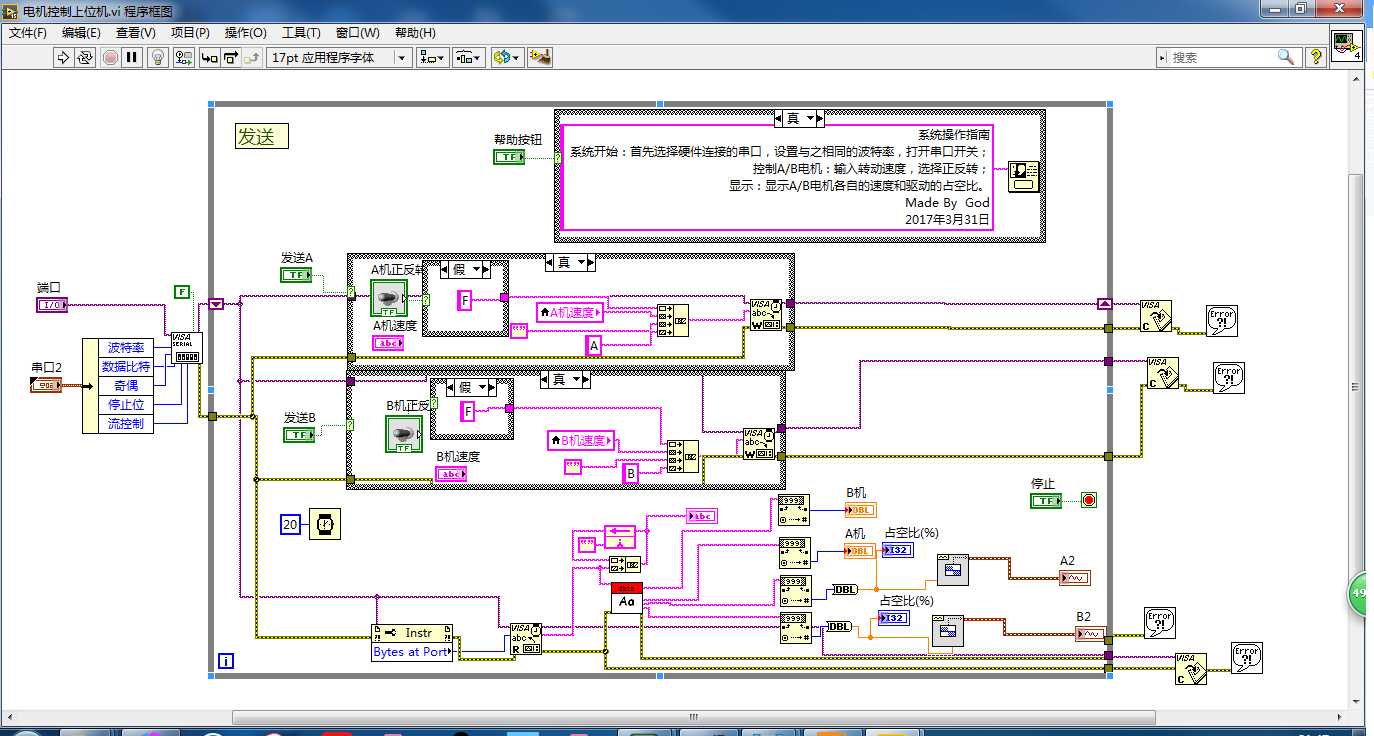The width and height of the screenshot is (1374, 736).
Task: Select the Wait (ms) wristwatch node
Action: click(x=324, y=523)
